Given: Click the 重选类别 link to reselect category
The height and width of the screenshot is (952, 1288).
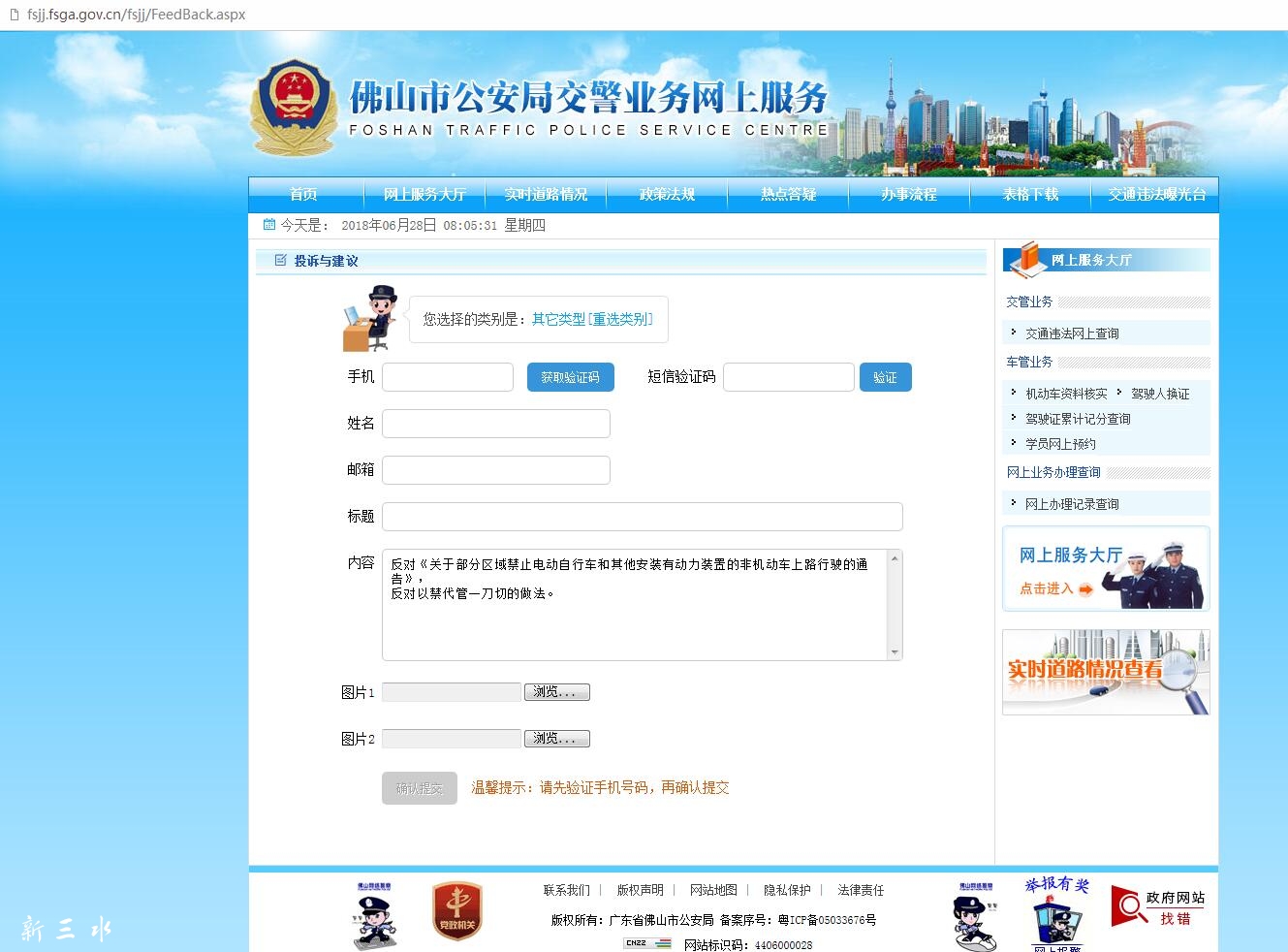Looking at the screenshot, I should [621, 319].
